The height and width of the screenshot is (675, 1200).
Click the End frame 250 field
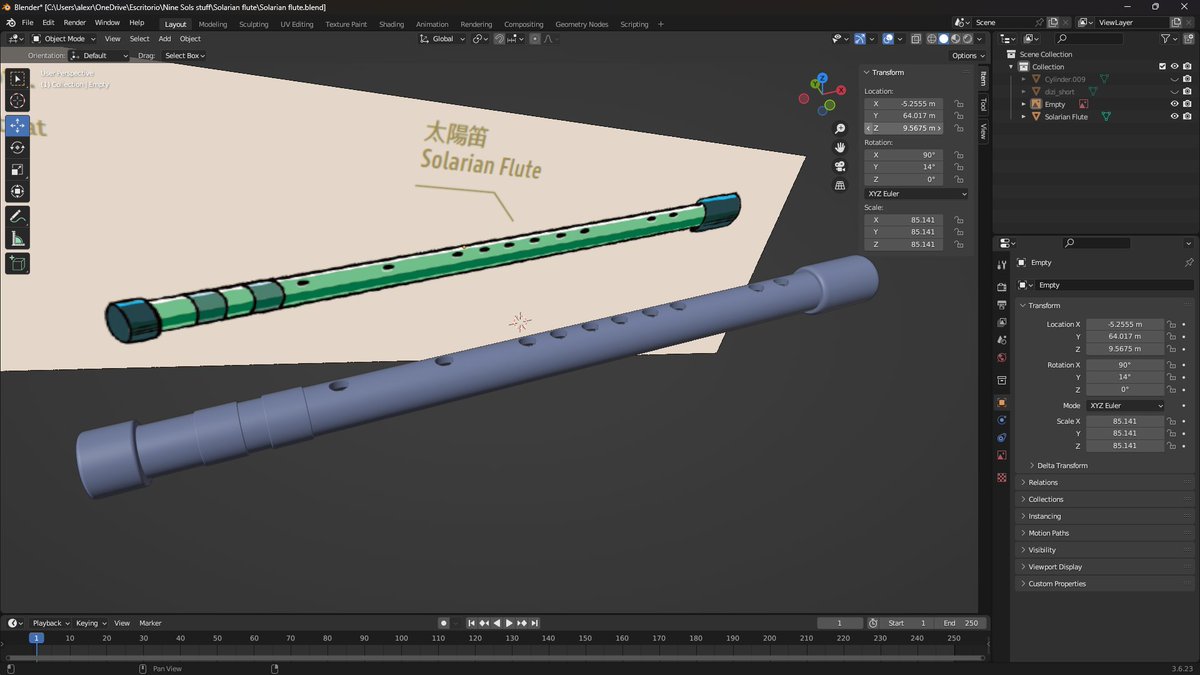(961, 623)
